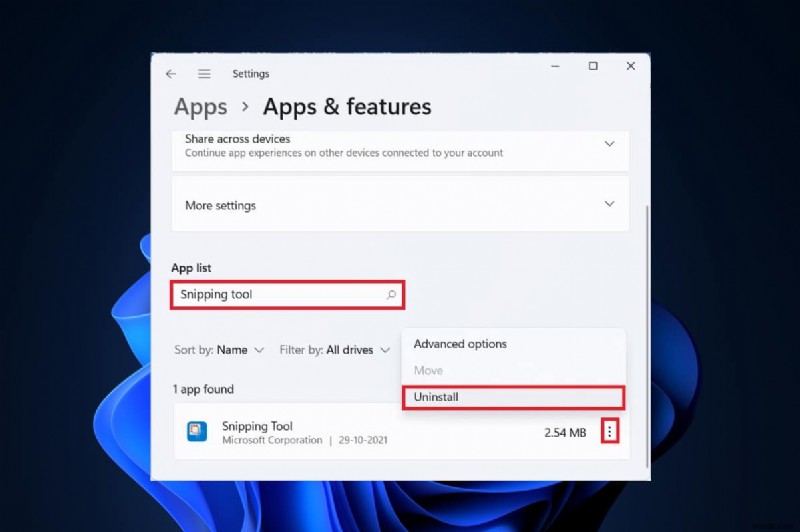Choose Advanced options from the context menu
This screenshot has width=800, height=532.
click(513, 344)
